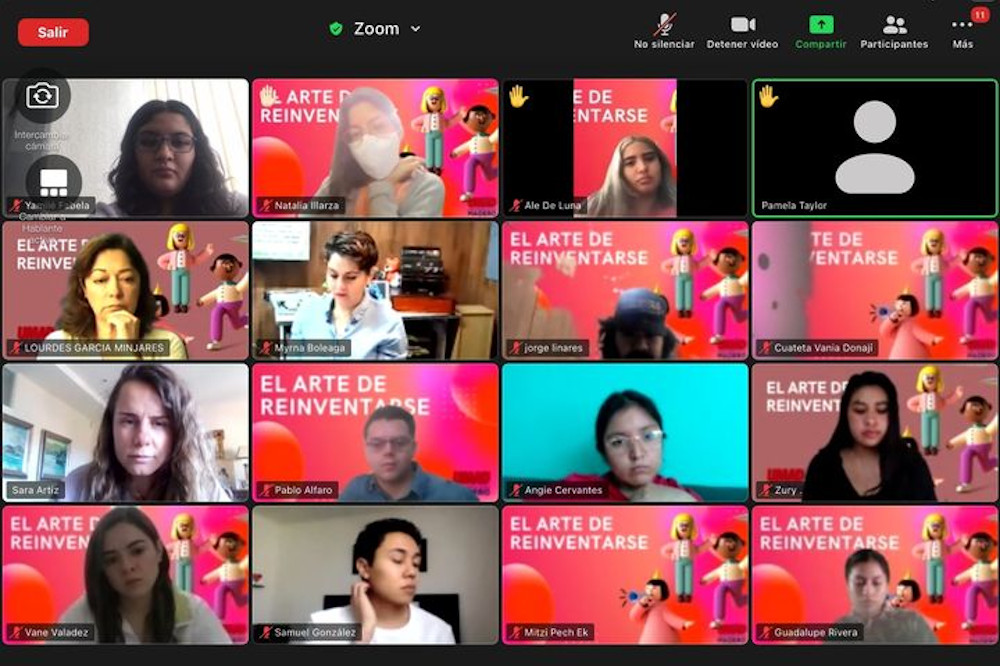
Task: Select Myrna Boleaga's video tile
Action: [375, 290]
